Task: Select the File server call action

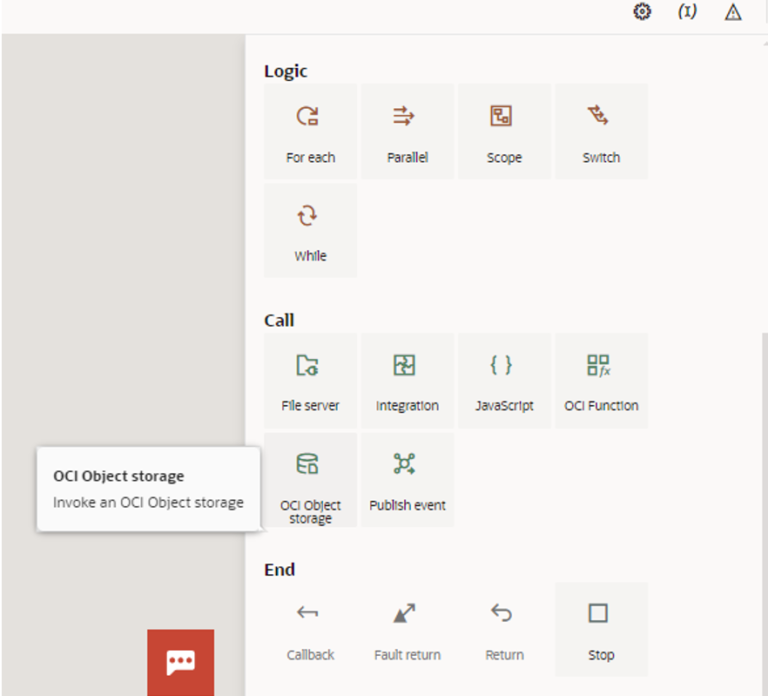Action: tap(310, 380)
